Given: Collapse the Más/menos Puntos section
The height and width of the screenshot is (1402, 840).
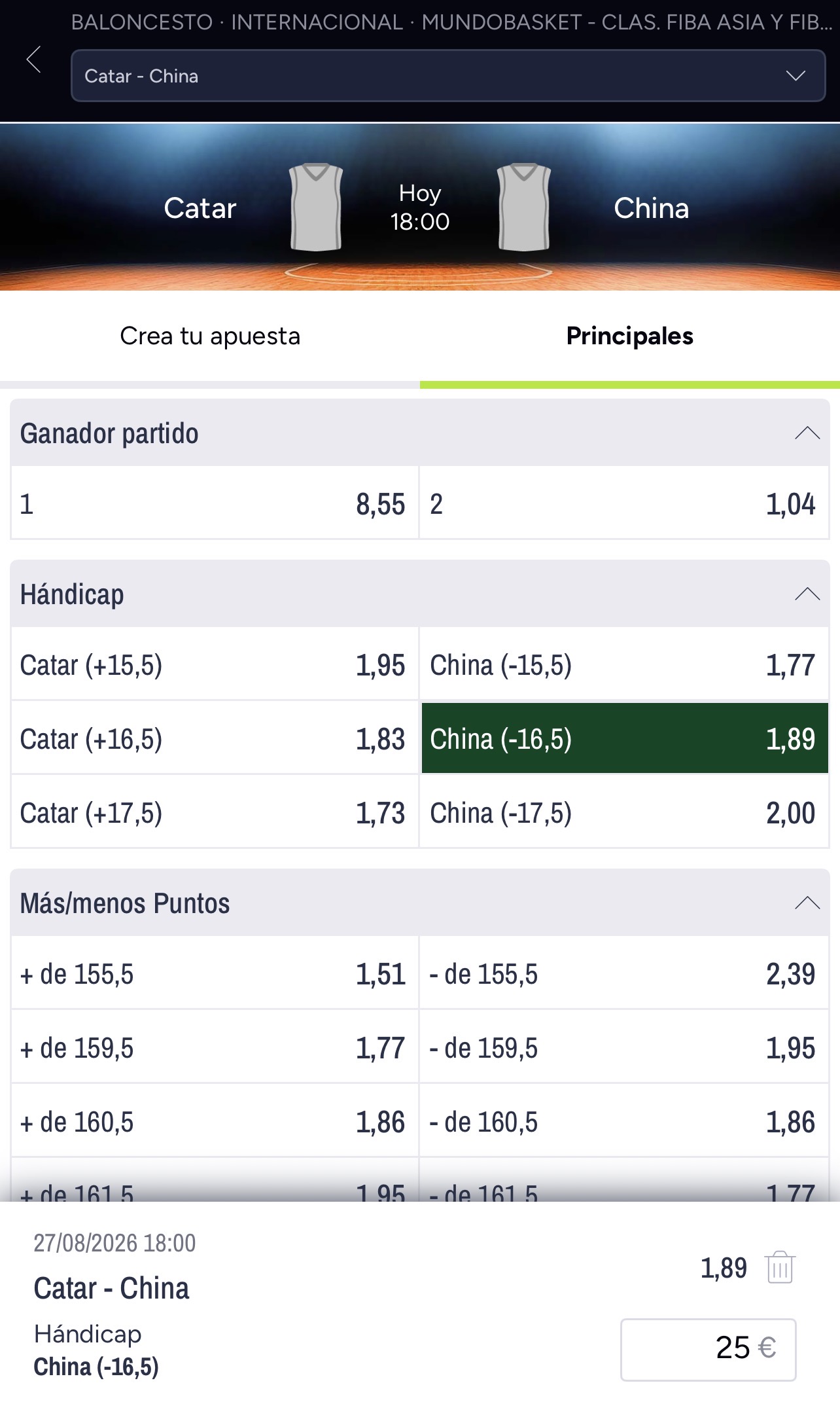Looking at the screenshot, I should tap(807, 903).
